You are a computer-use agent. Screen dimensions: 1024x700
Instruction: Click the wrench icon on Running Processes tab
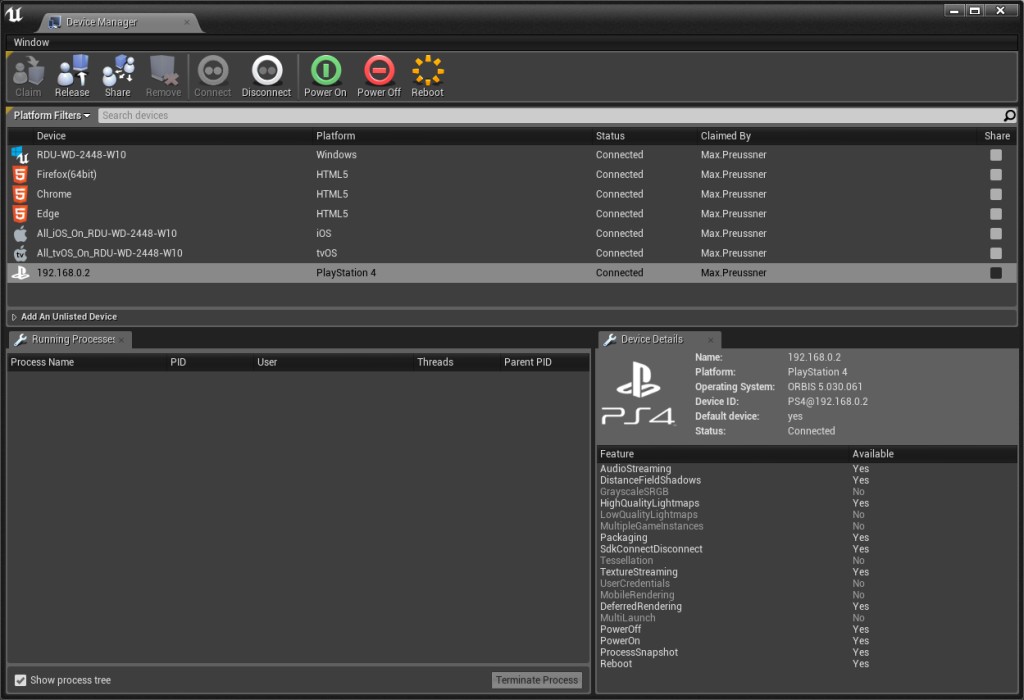coord(20,340)
